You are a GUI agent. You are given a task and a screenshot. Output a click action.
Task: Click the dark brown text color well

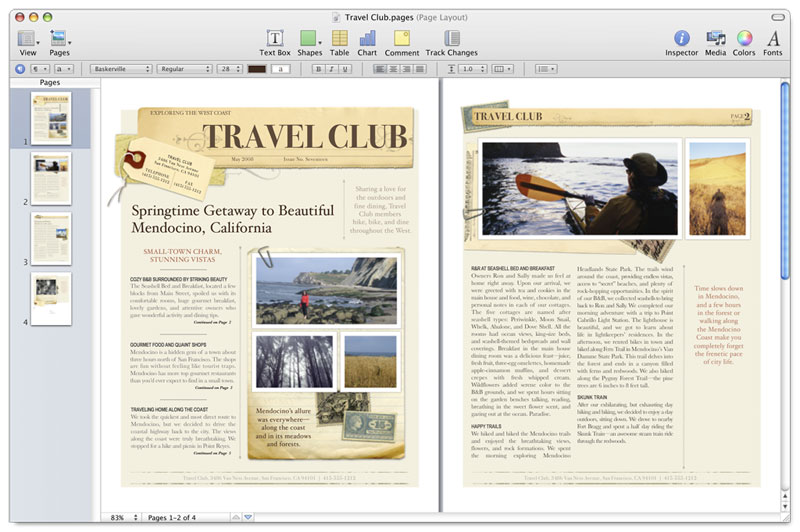257,69
